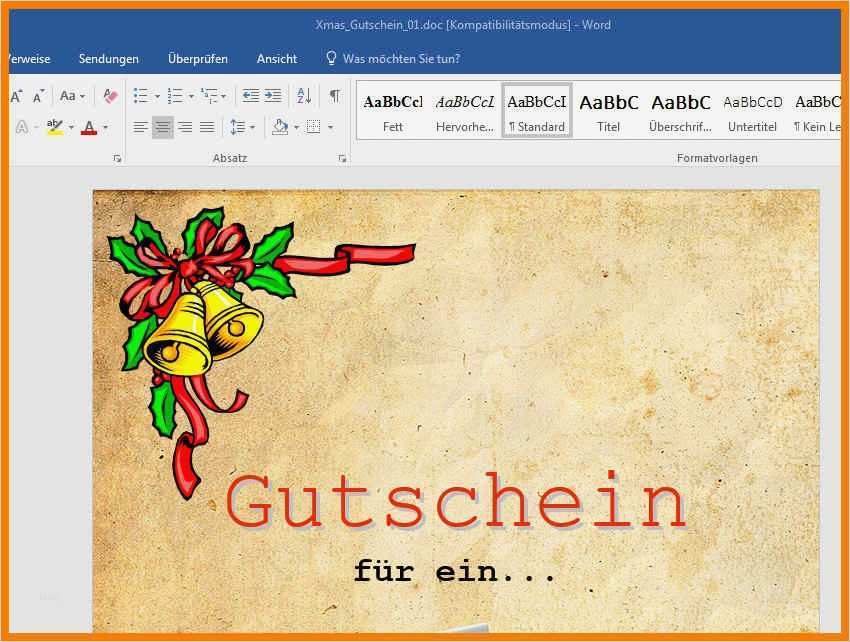The image size is (850, 642).
Task: Select the center alignment icon
Action: click(x=161, y=127)
